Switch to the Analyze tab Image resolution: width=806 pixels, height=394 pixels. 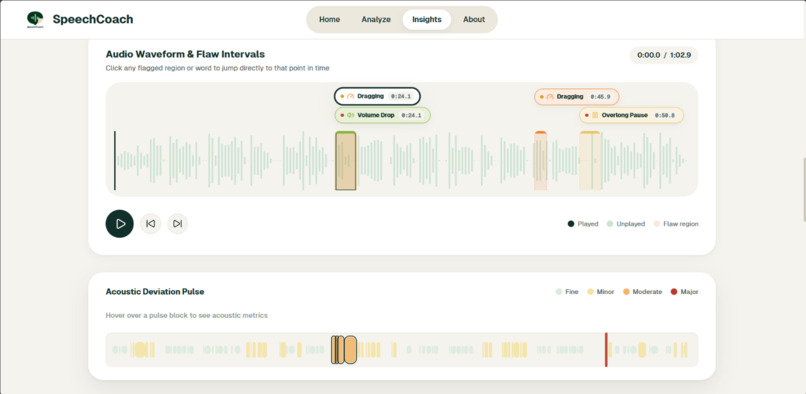[376, 20]
